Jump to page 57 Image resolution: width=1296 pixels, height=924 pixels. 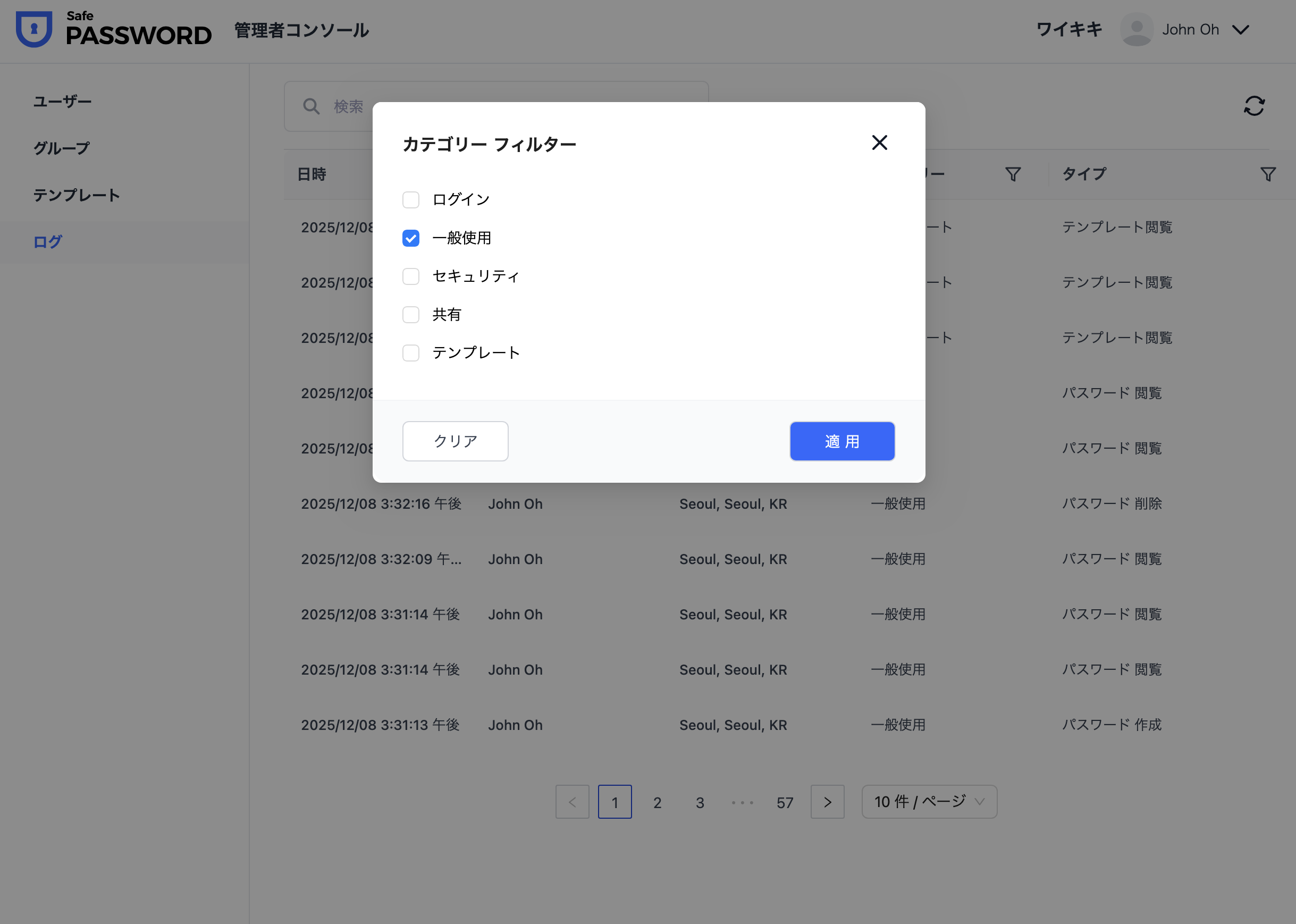(785, 802)
